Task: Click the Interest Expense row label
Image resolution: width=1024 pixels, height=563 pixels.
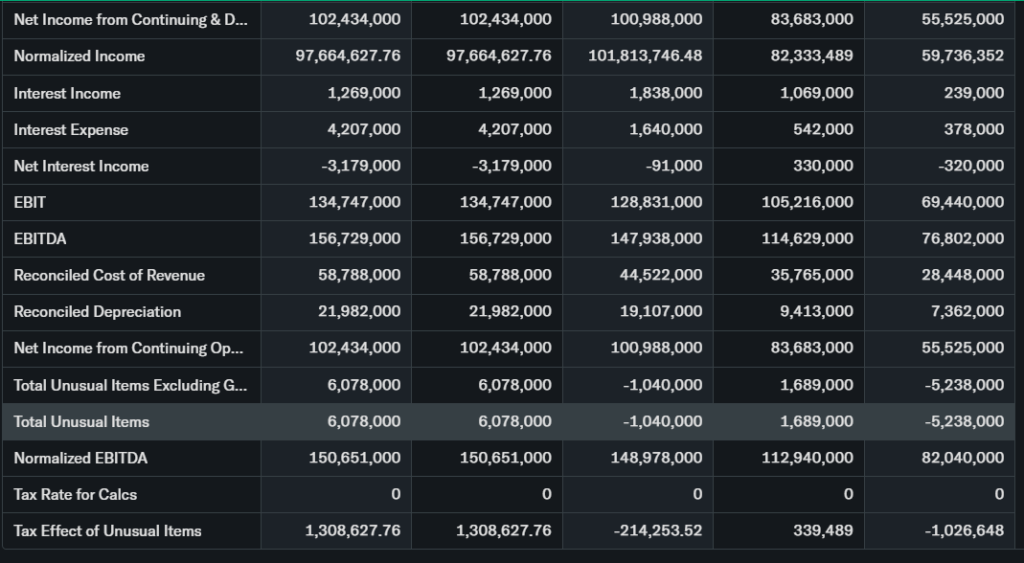Action: pyautogui.click(x=71, y=130)
